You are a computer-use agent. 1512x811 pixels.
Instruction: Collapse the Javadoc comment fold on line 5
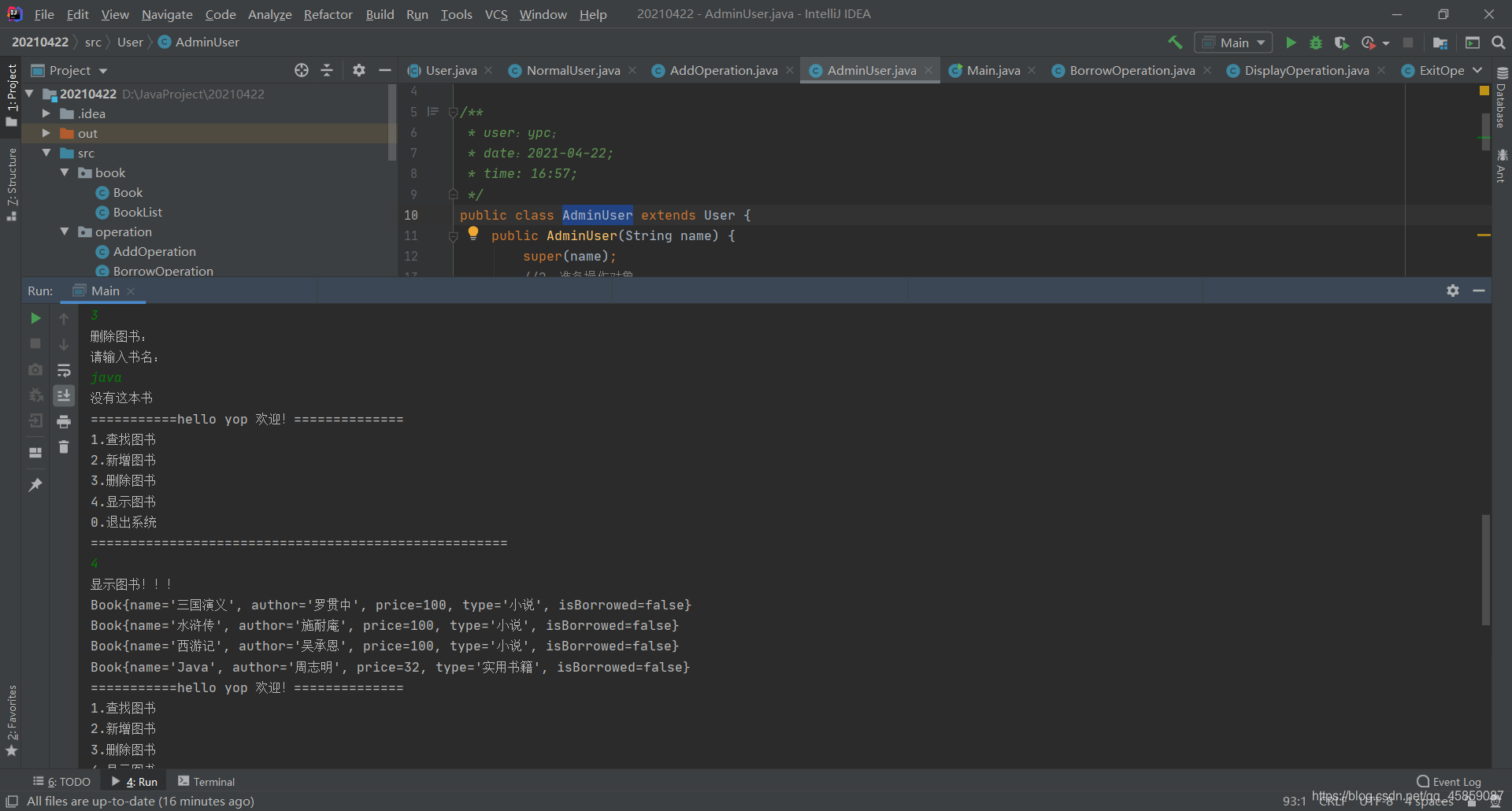tap(453, 113)
